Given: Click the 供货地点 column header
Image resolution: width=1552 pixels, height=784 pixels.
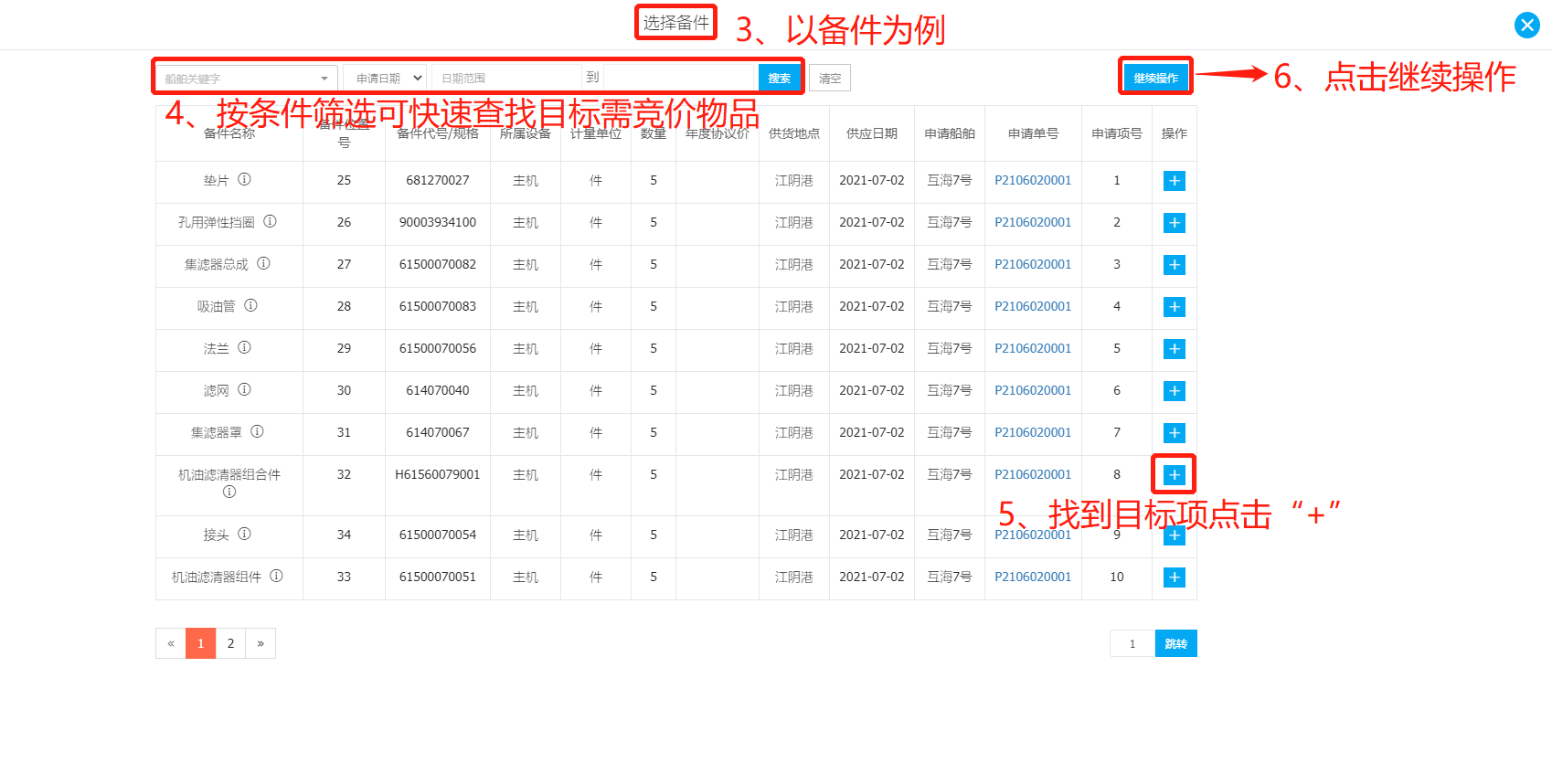Looking at the screenshot, I should click(794, 133).
